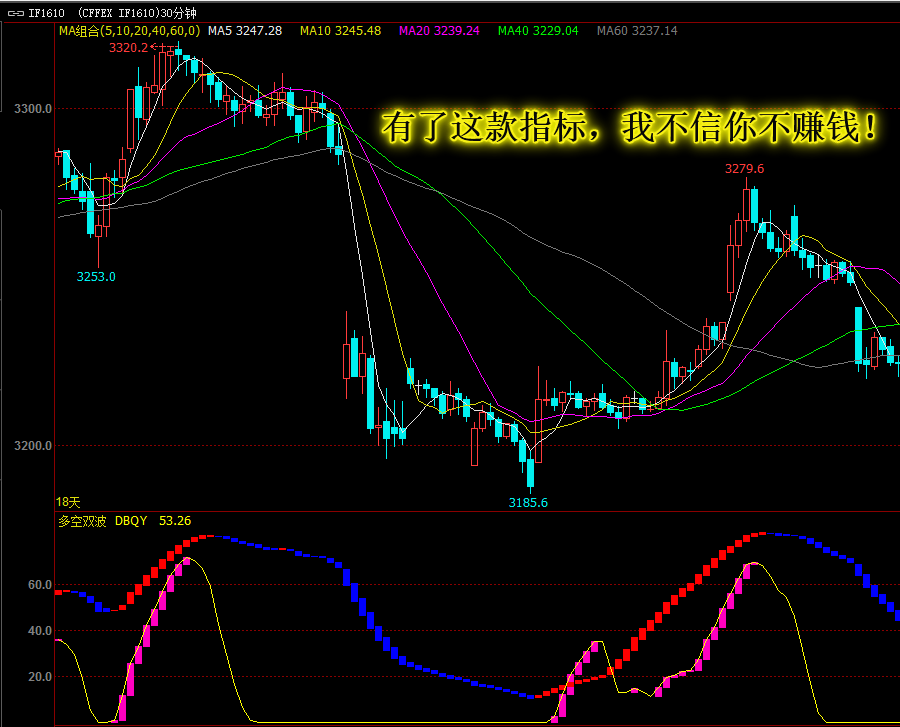Click the DBQY 53.26 indicator value
Image resolution: width=900 pixels, height=727 pixels.
pos(153,521)
